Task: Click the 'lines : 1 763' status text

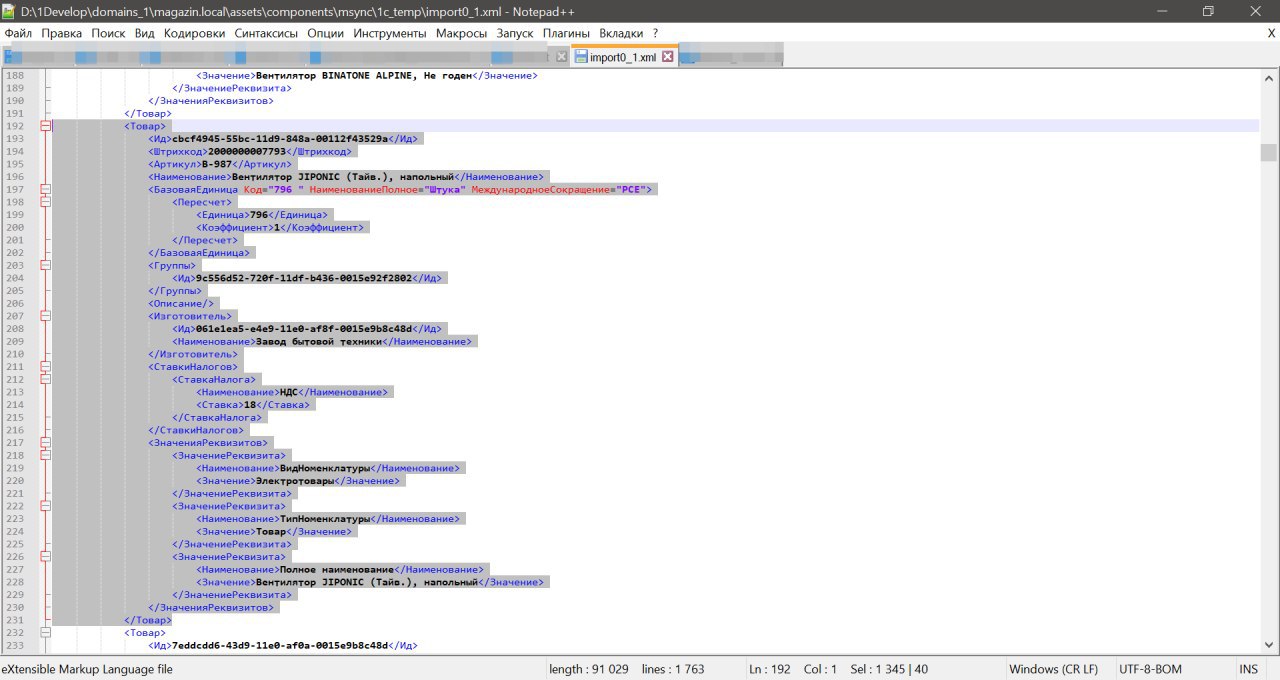Action: pyautogui.click(x=673, y=669)
